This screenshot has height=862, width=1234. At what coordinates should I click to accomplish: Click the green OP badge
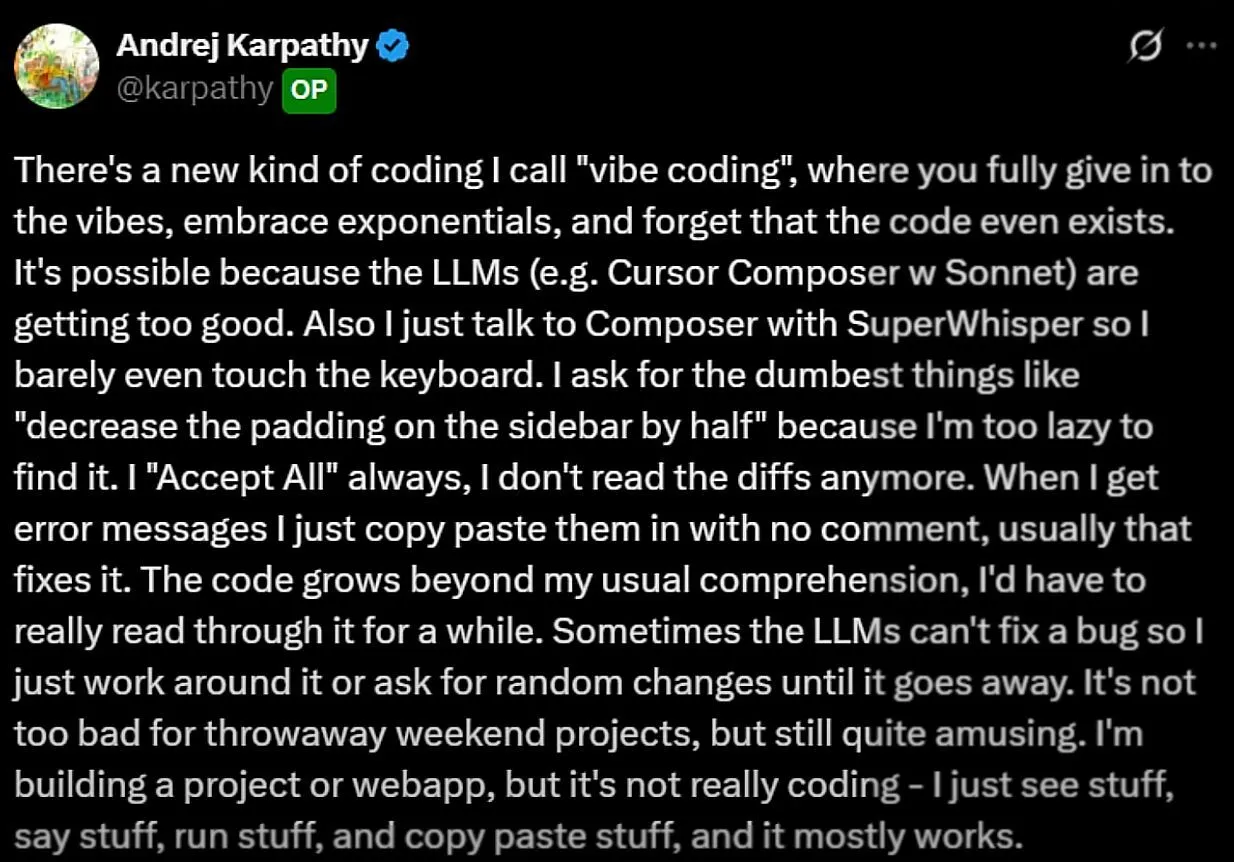309,90
